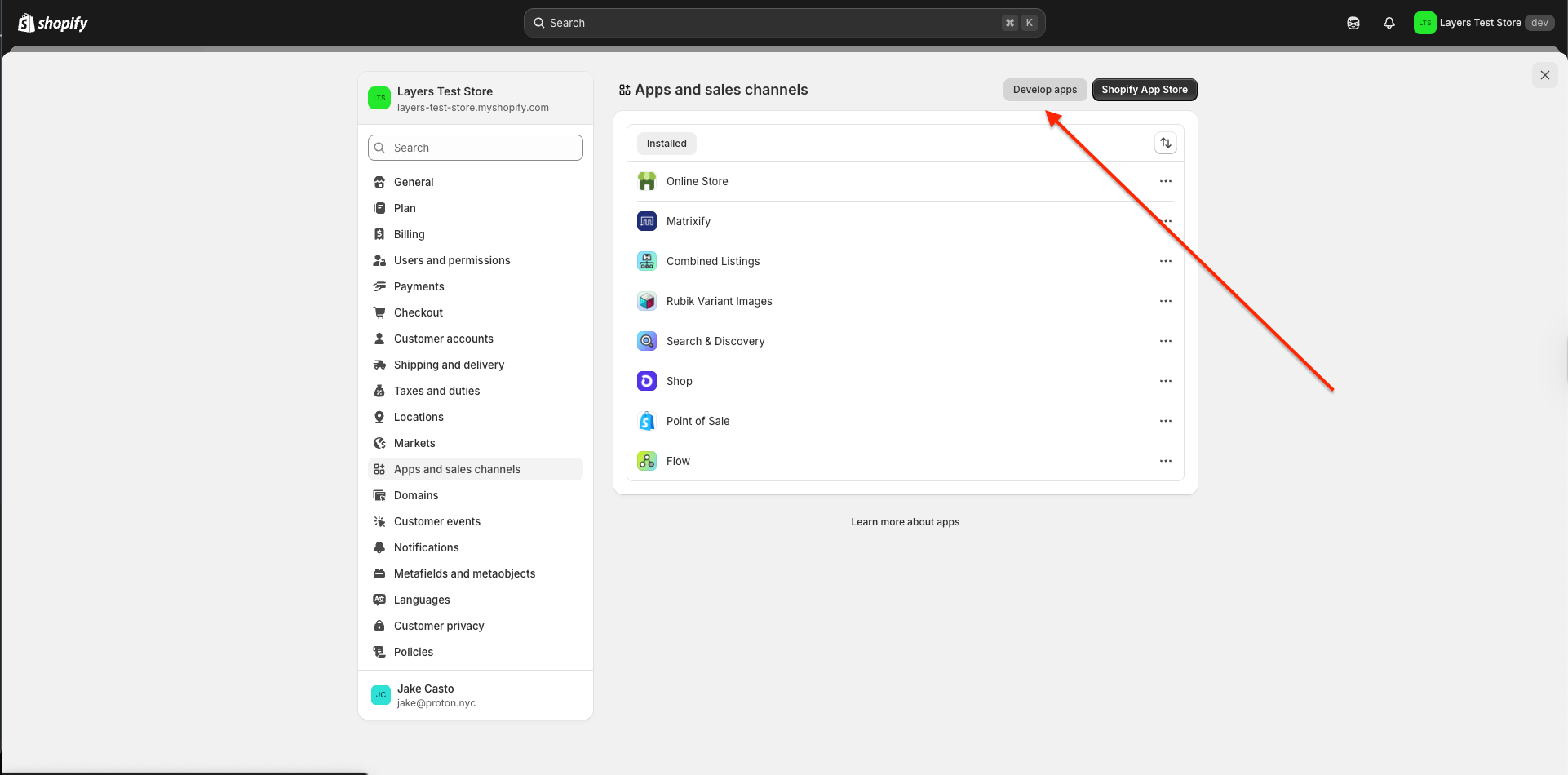Open more actions for Point of Sale
1568x775 pixels.
click(x=1166, y=421)
